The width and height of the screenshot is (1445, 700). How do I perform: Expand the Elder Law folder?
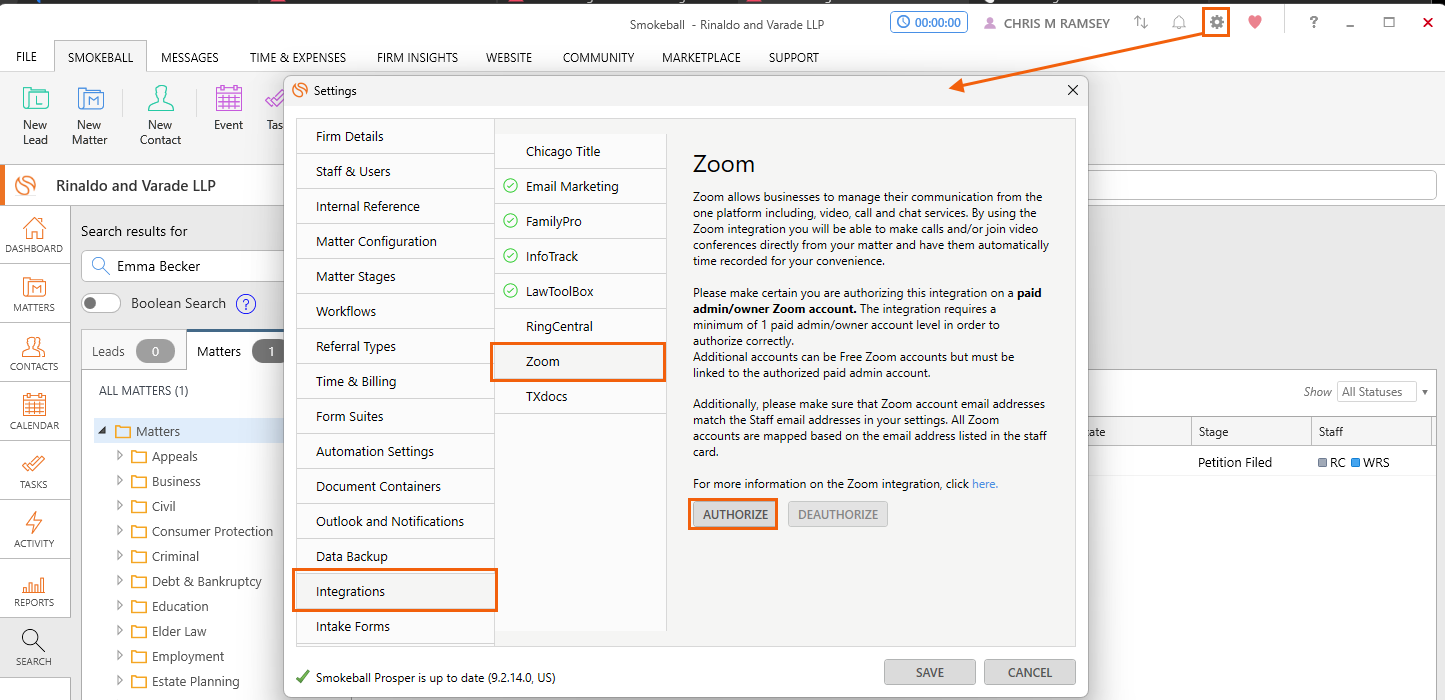pyautogui.click(x=120, y=631)
